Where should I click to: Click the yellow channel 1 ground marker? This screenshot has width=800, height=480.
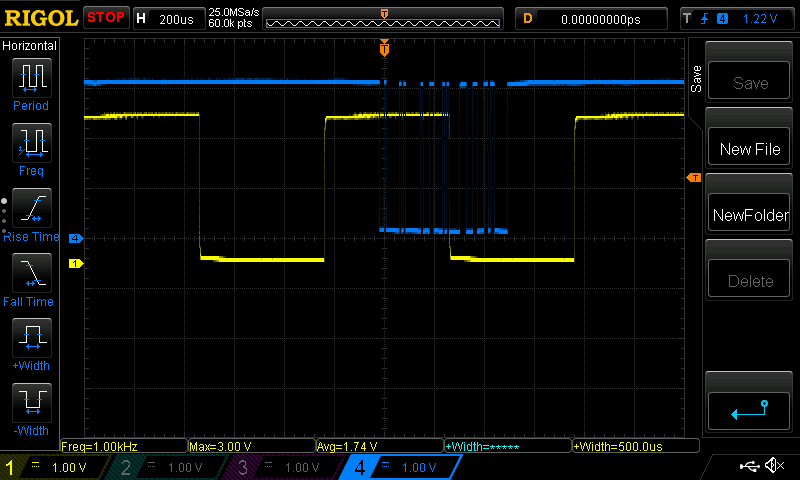[x=76, y=263]
